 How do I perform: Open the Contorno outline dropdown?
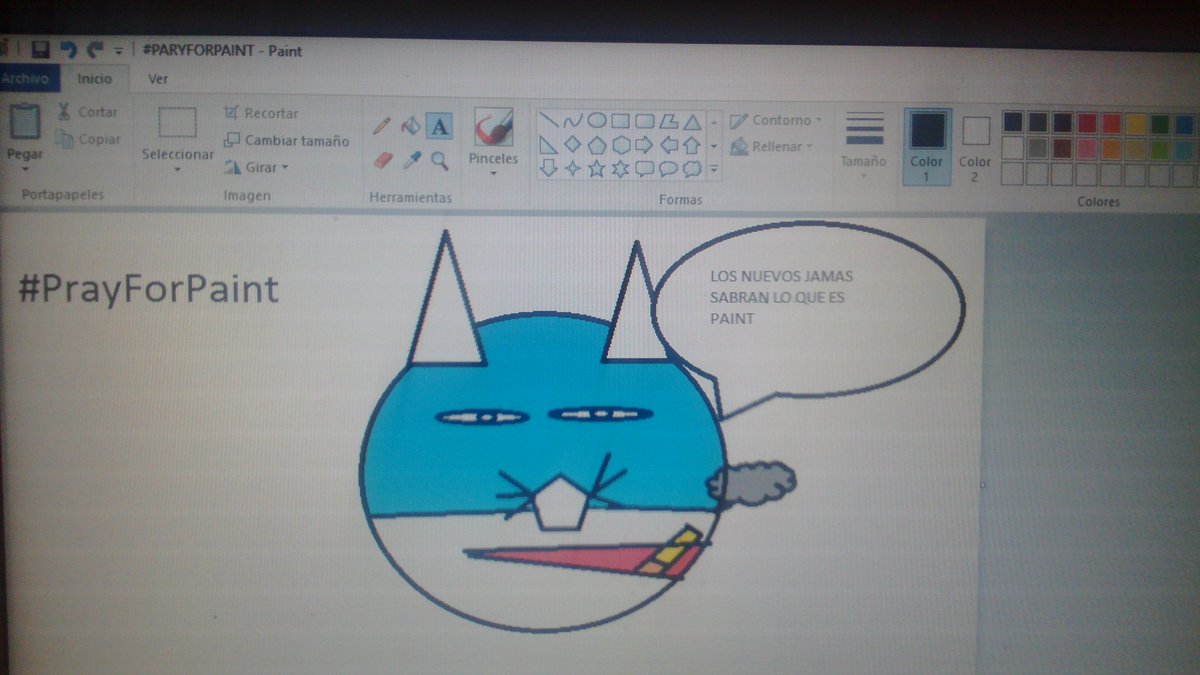coord(776,120)
